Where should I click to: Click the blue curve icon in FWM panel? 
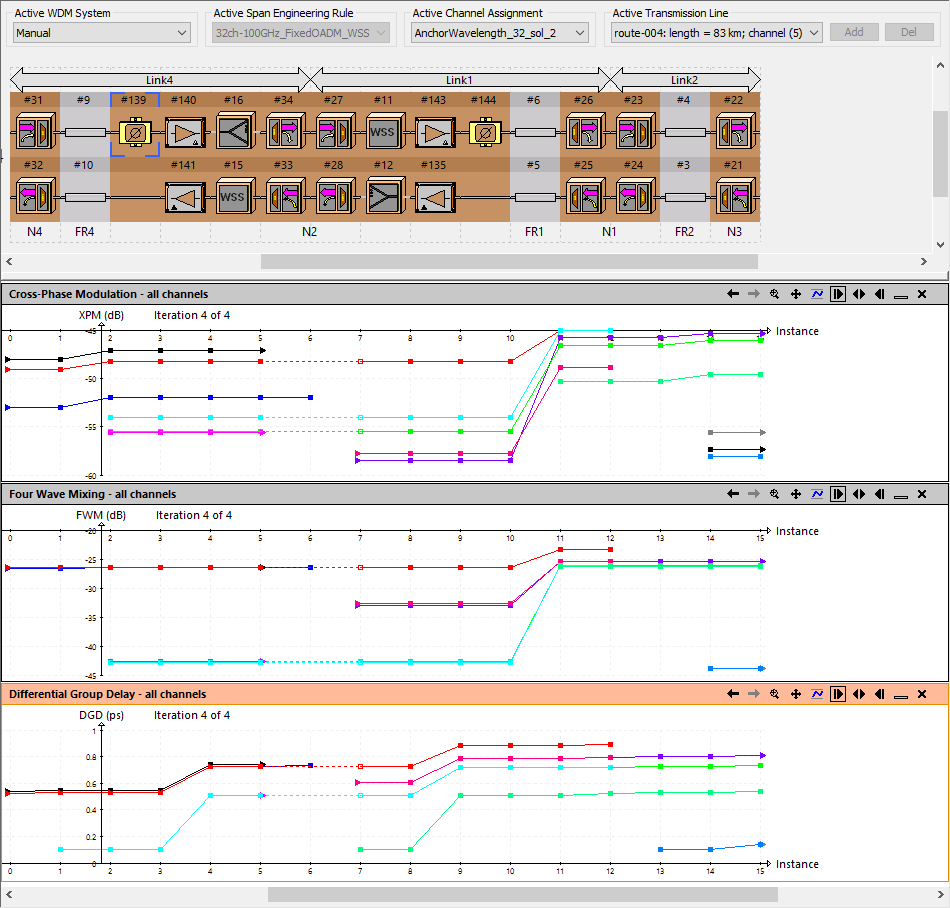coord(817,494)
